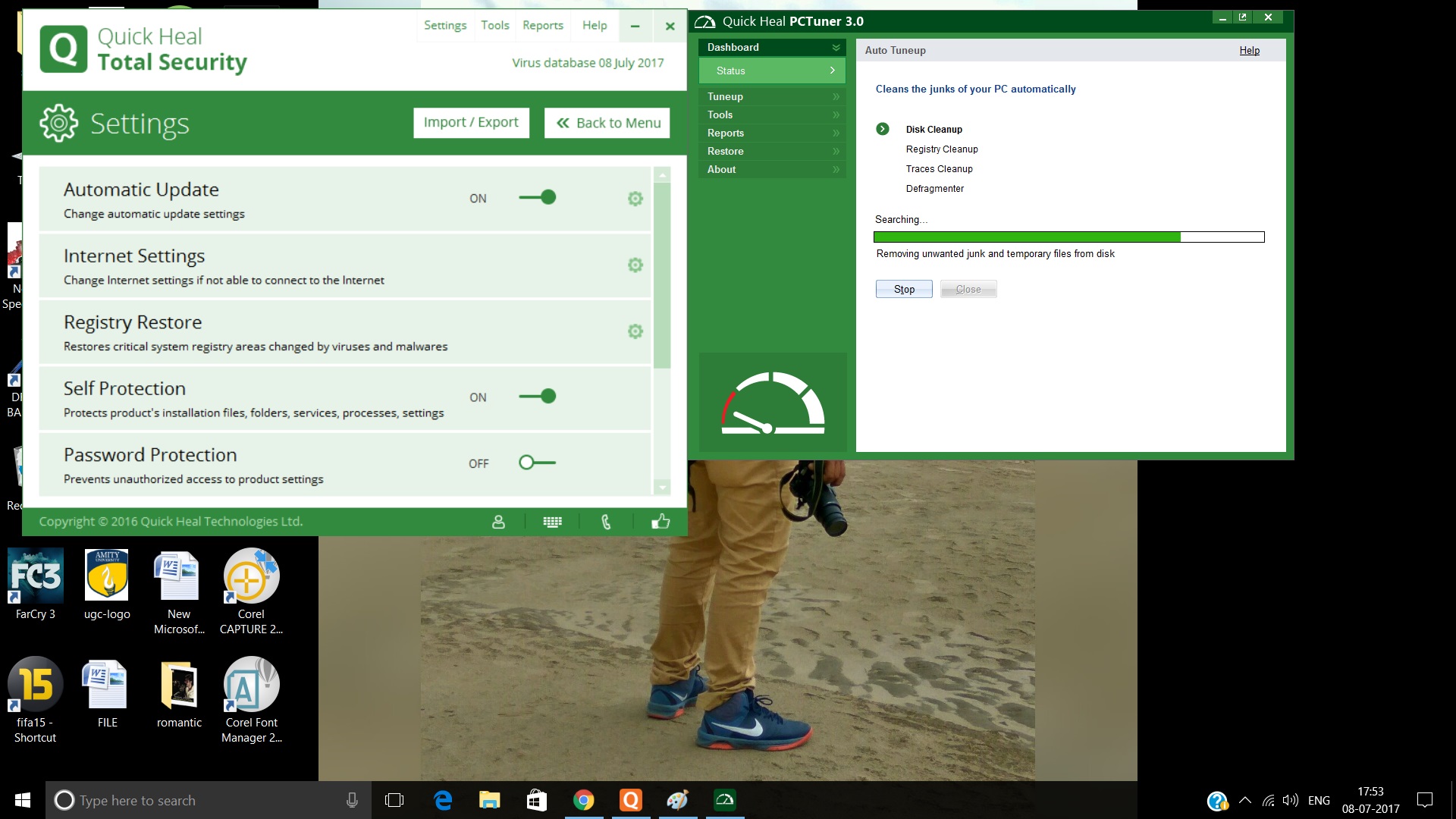Enable Password Protection toggle

(x=538, y=463)
